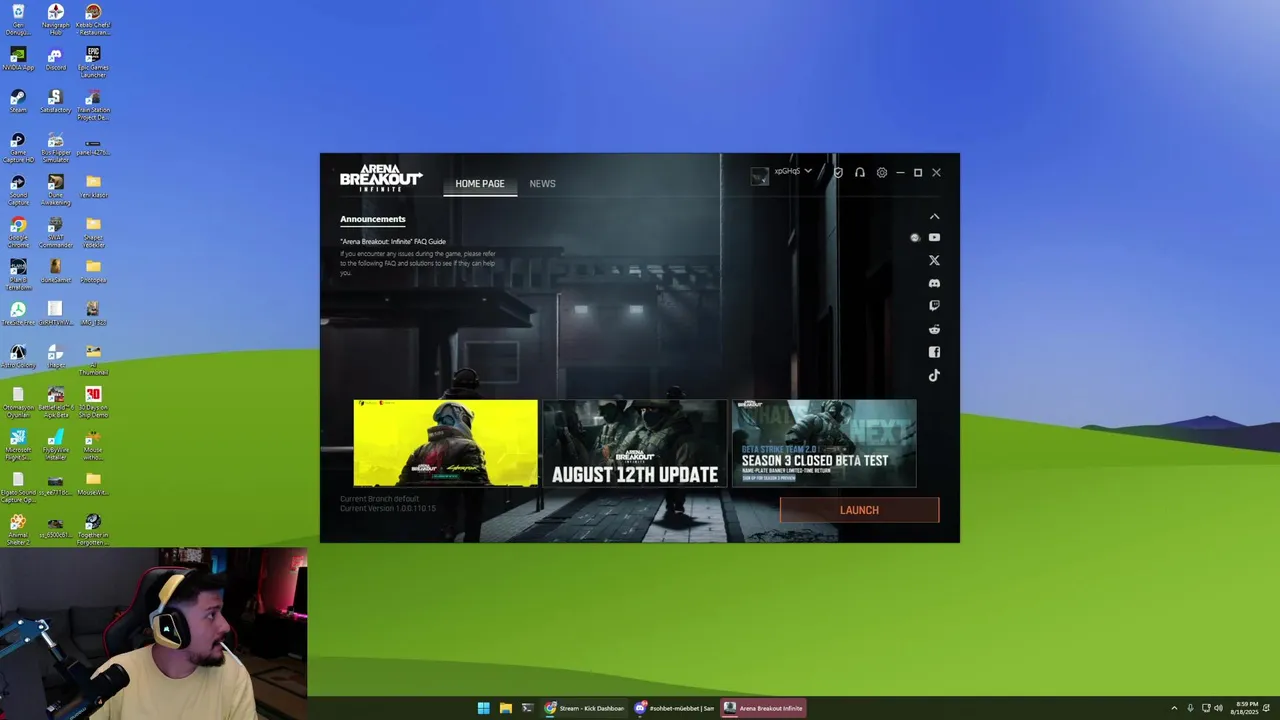Image resolution: width=1280 pixels, height=720 pixels.
Task: Launch the game with LAUNCH button
Action: (x=859, y=510)
